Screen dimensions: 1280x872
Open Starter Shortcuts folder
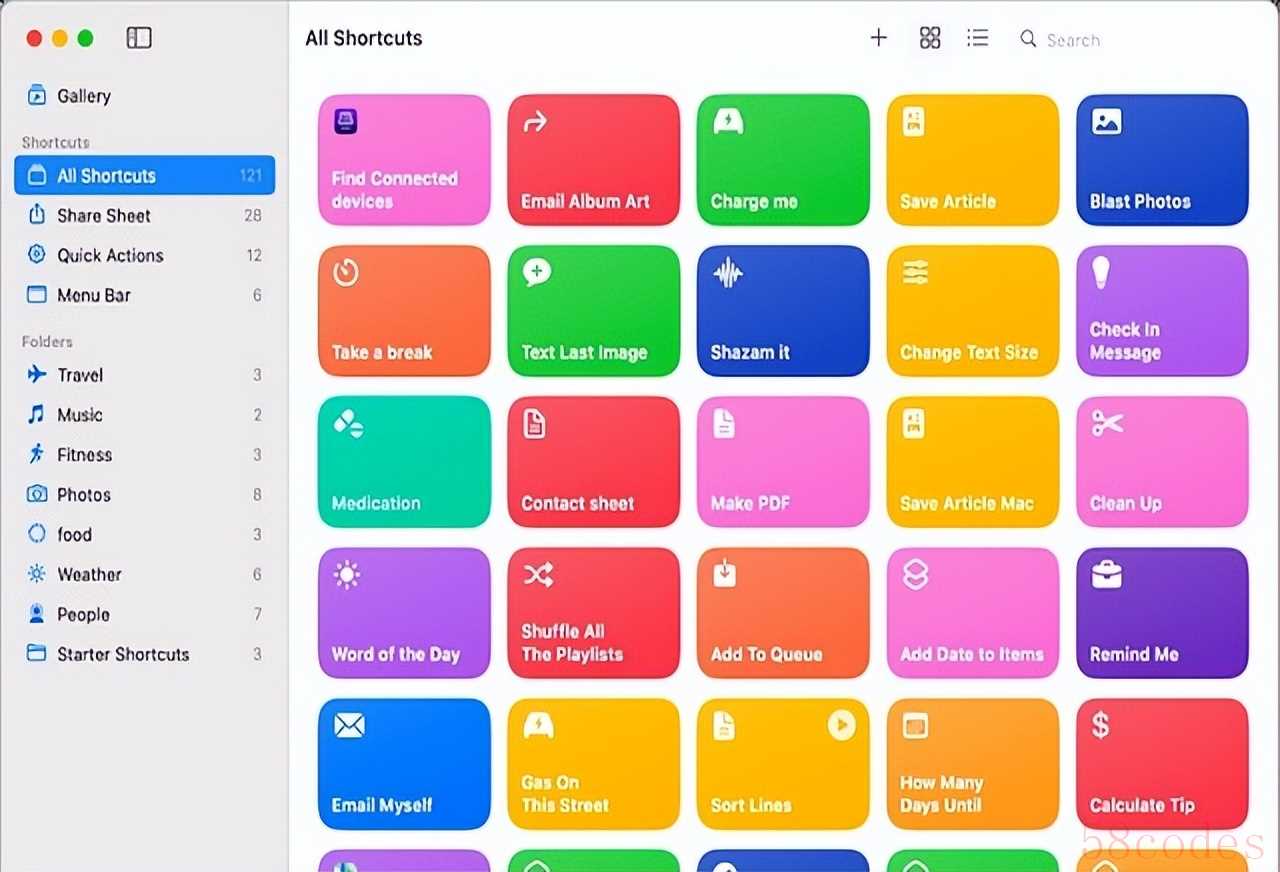[x=122, y=655]
